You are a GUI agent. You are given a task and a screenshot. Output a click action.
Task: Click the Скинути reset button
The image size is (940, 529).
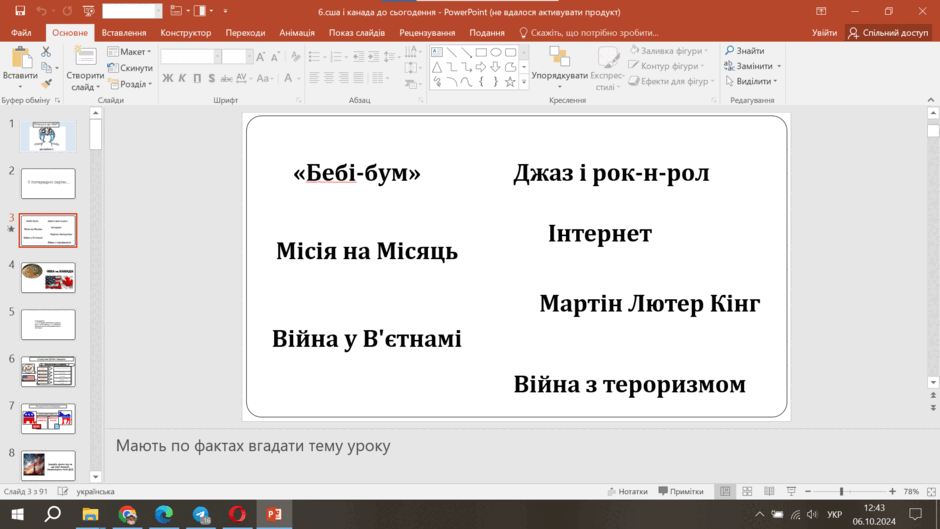point(130,68)
